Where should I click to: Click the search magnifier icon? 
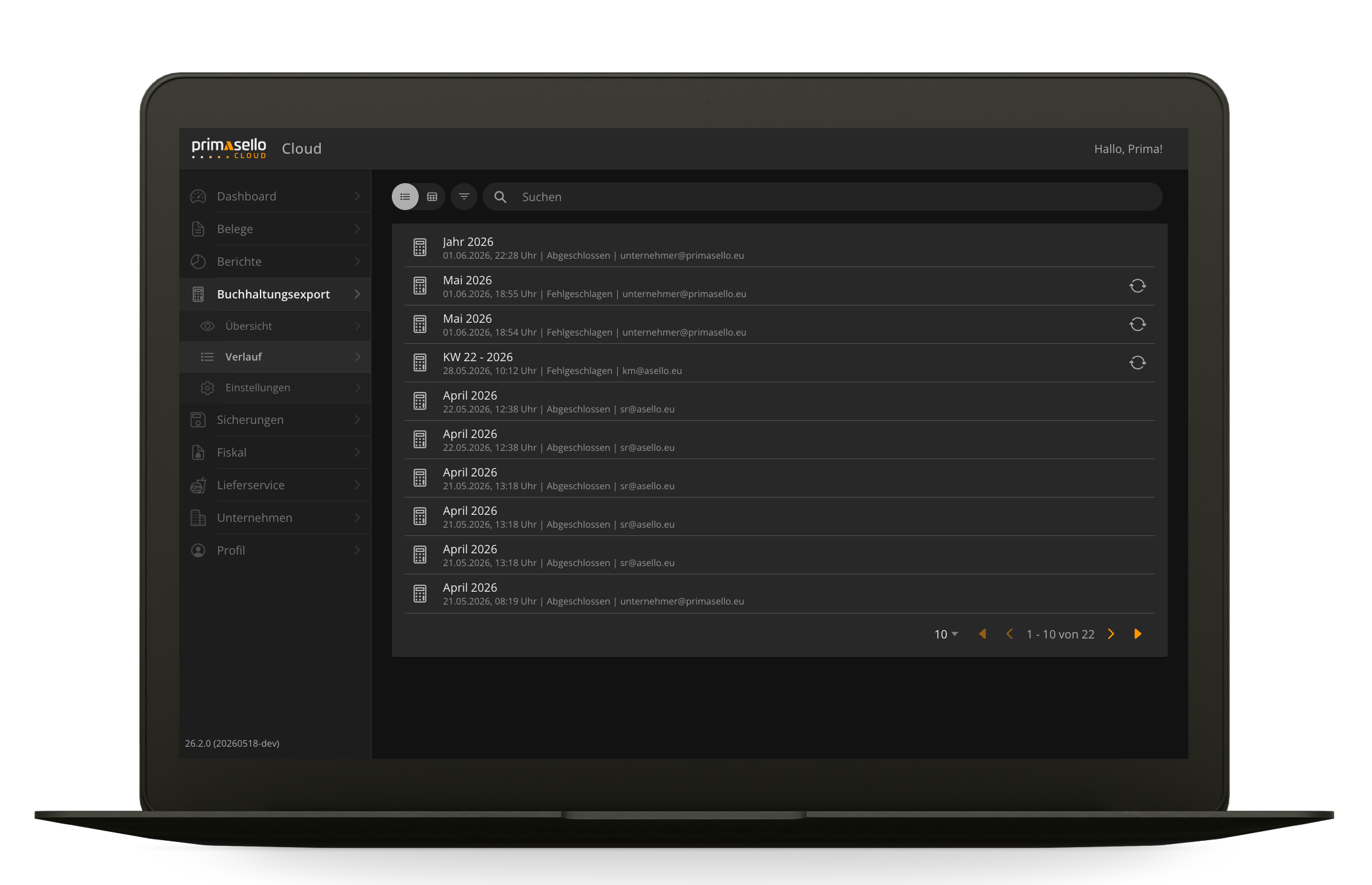pos(501,197)
